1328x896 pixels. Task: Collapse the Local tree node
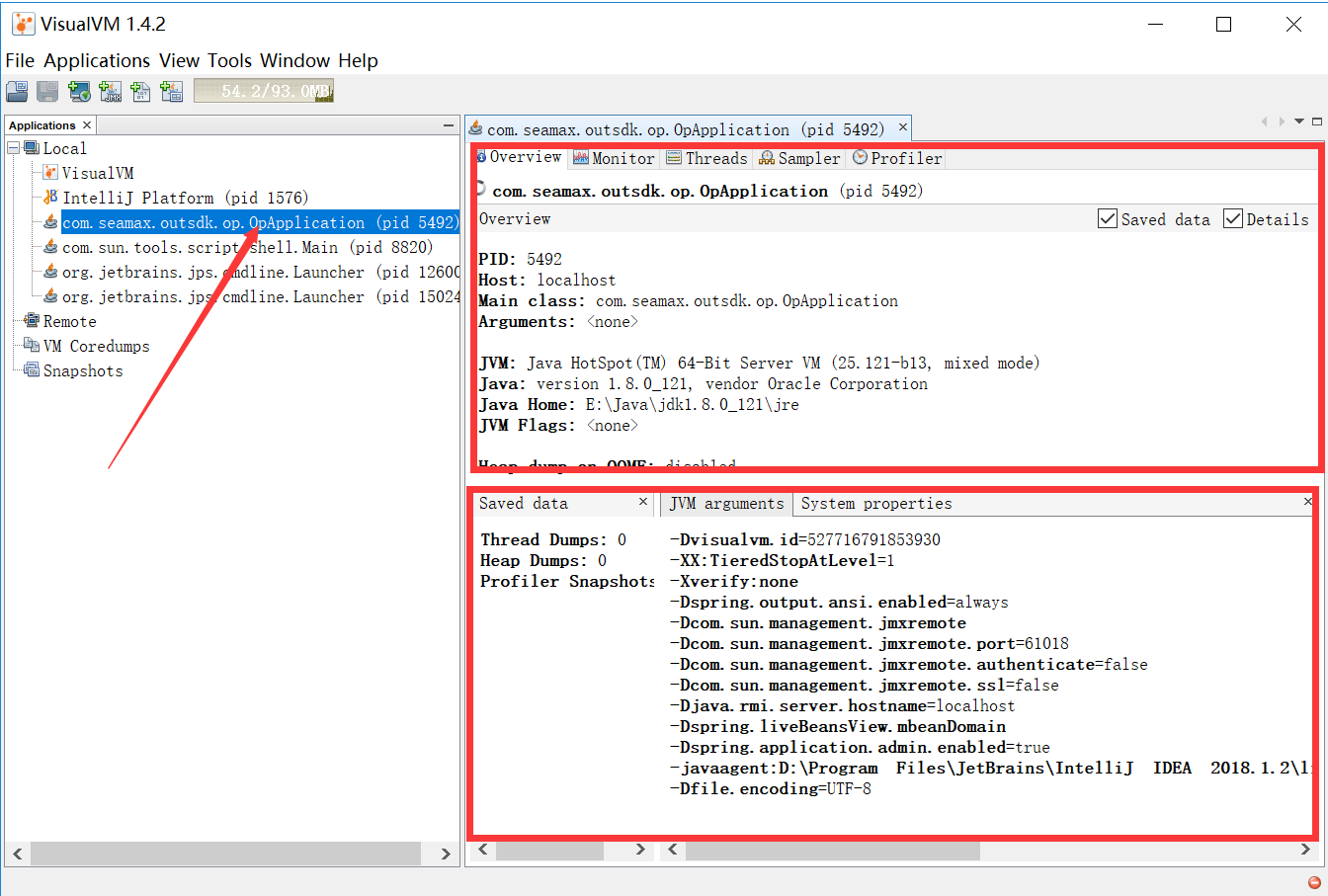(12, 147)
